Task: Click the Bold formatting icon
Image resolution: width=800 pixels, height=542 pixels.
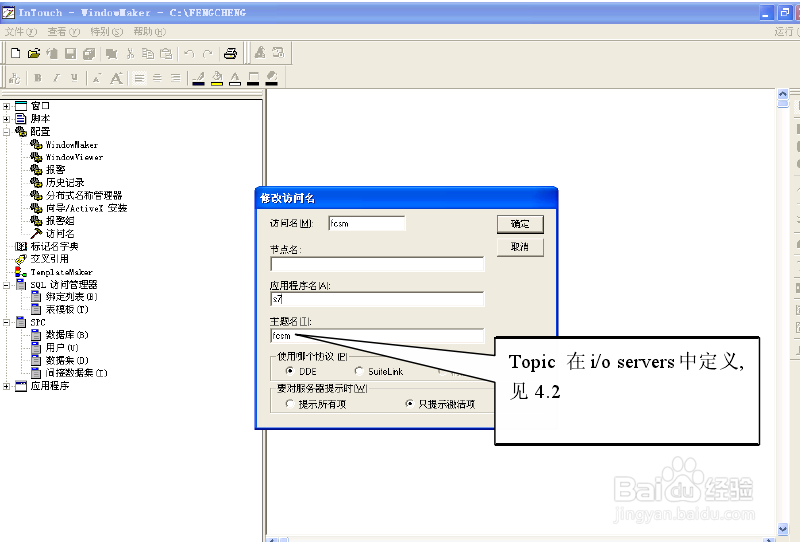Action: coord(38,78)
